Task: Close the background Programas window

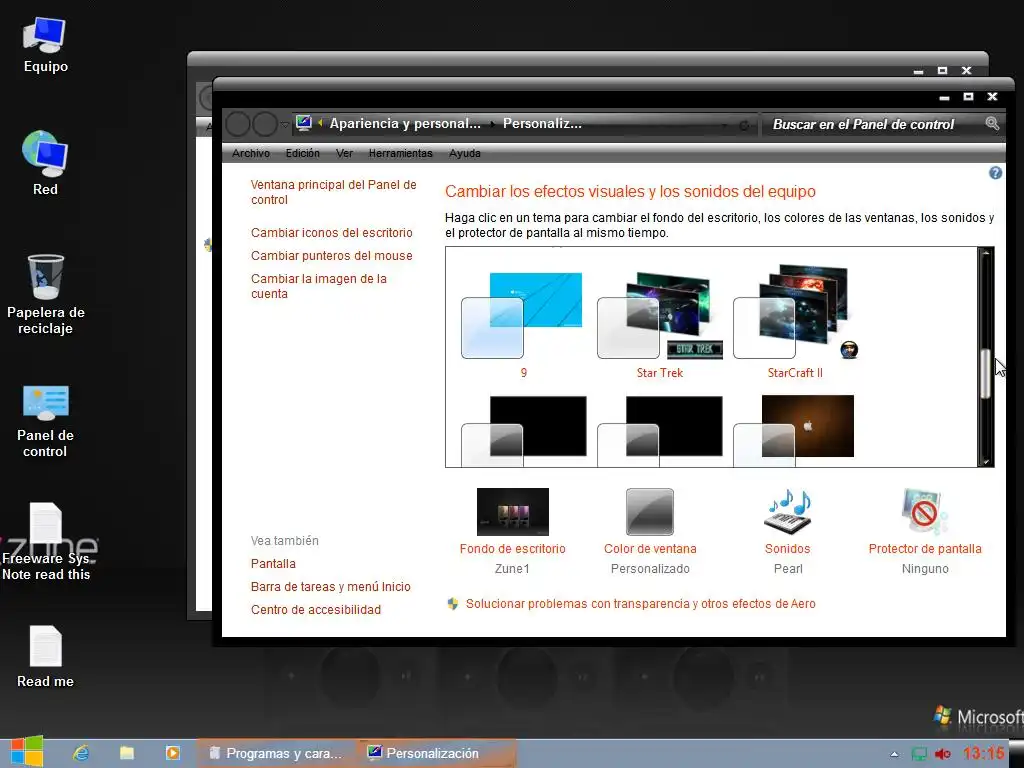Action: click(967, 71)
